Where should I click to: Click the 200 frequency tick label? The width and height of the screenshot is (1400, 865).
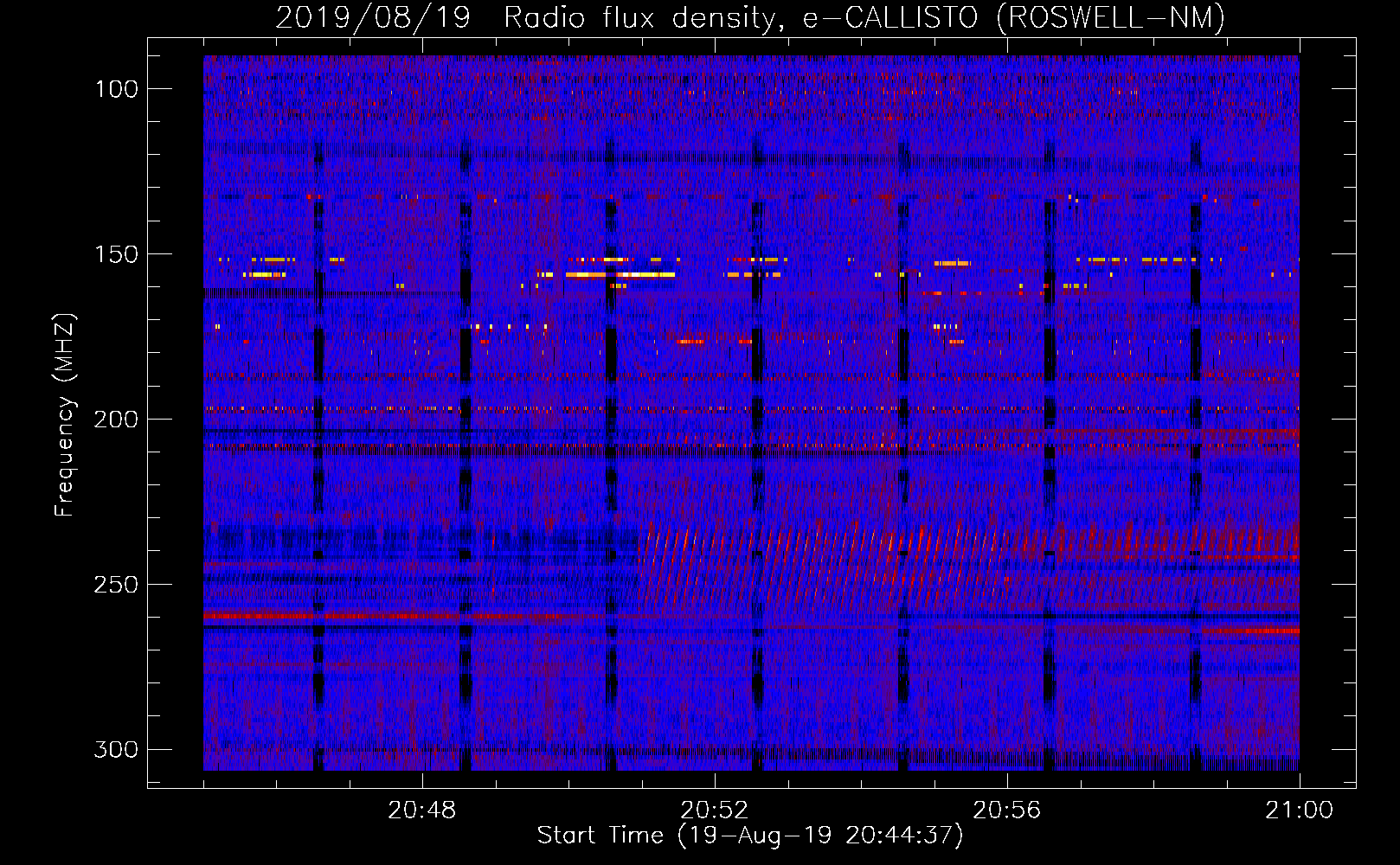116,420
